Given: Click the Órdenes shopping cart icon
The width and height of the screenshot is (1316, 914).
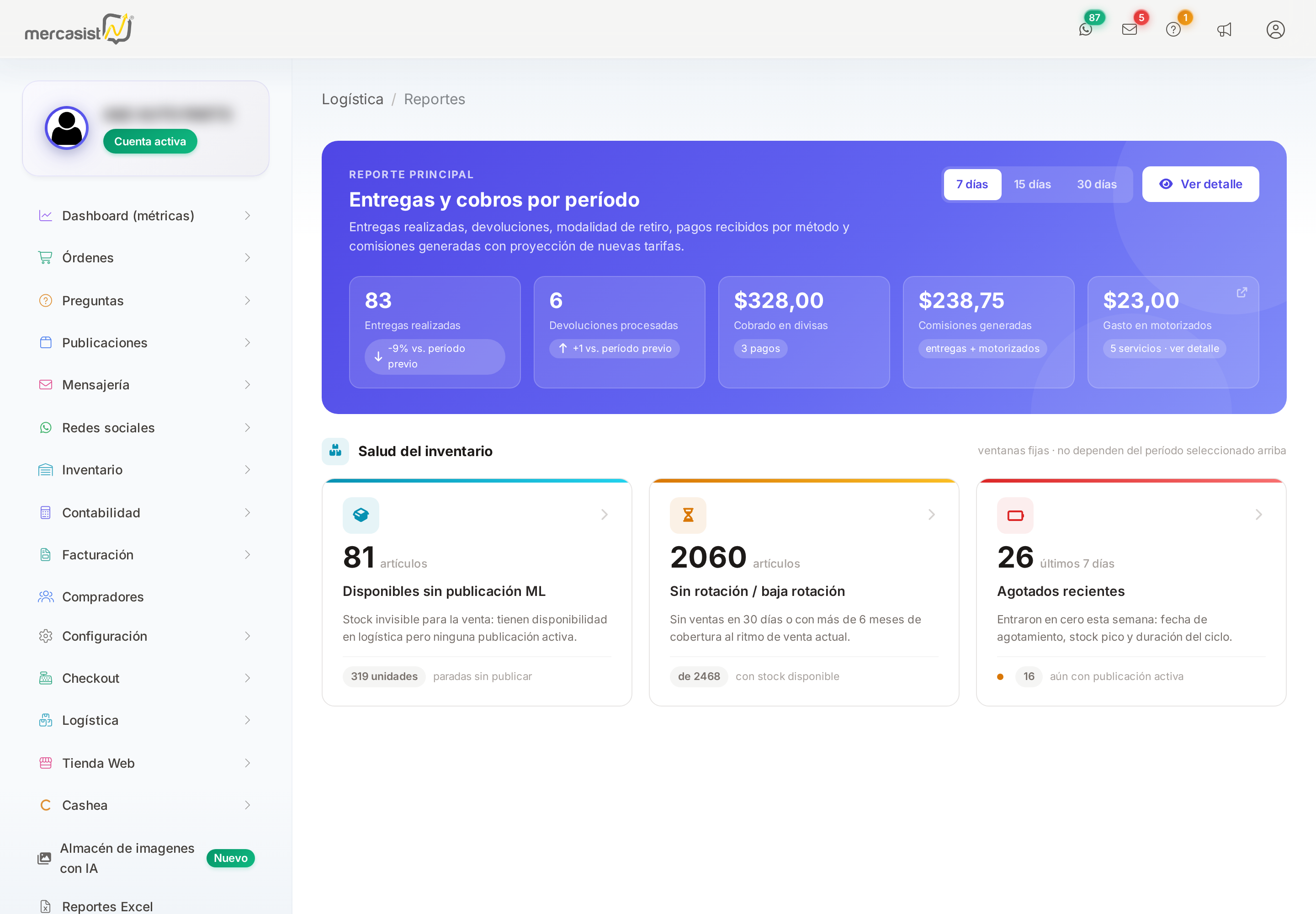Looking at the screenshot, I should 45,258.
